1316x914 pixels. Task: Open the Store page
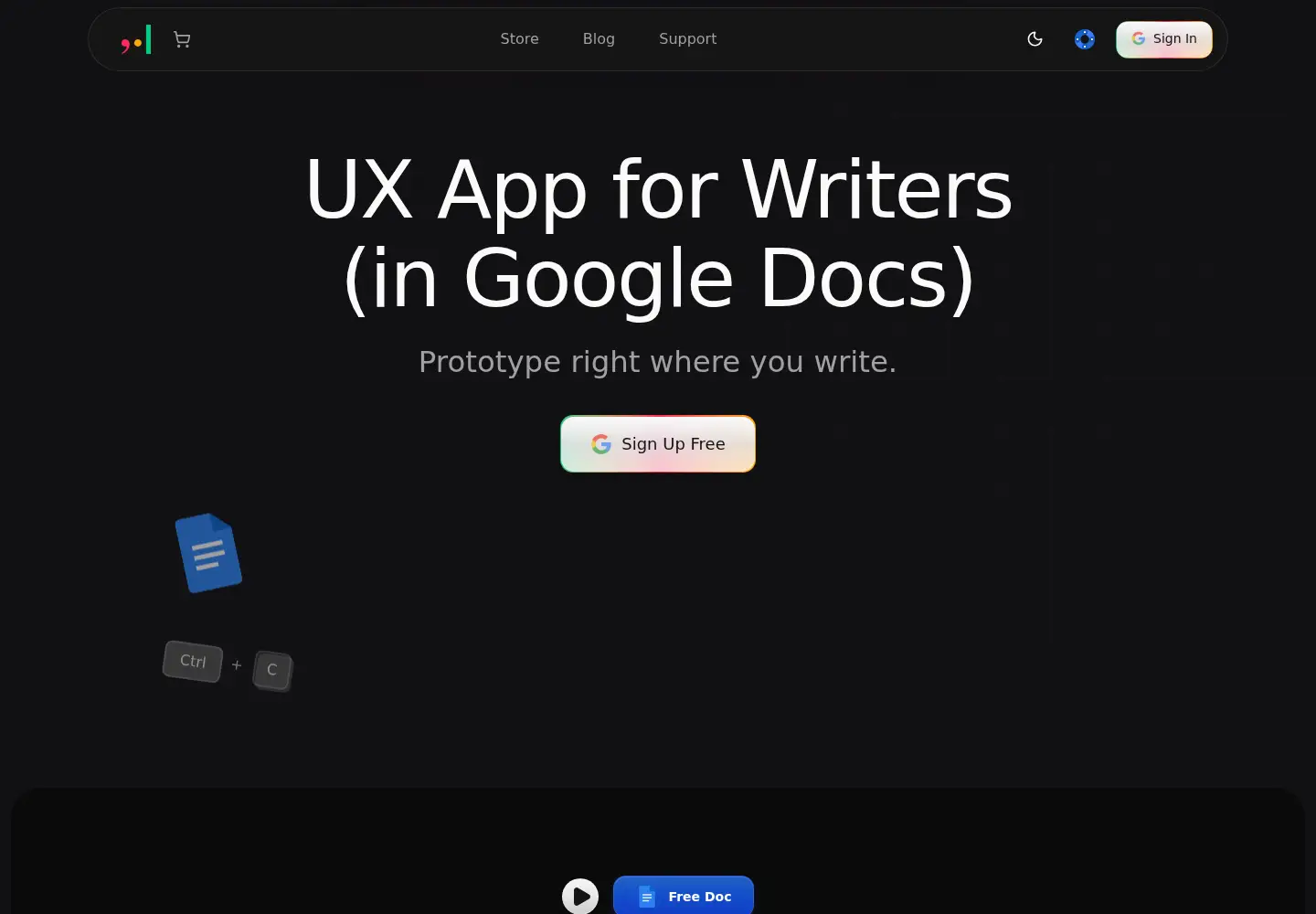tap(519, 39)
